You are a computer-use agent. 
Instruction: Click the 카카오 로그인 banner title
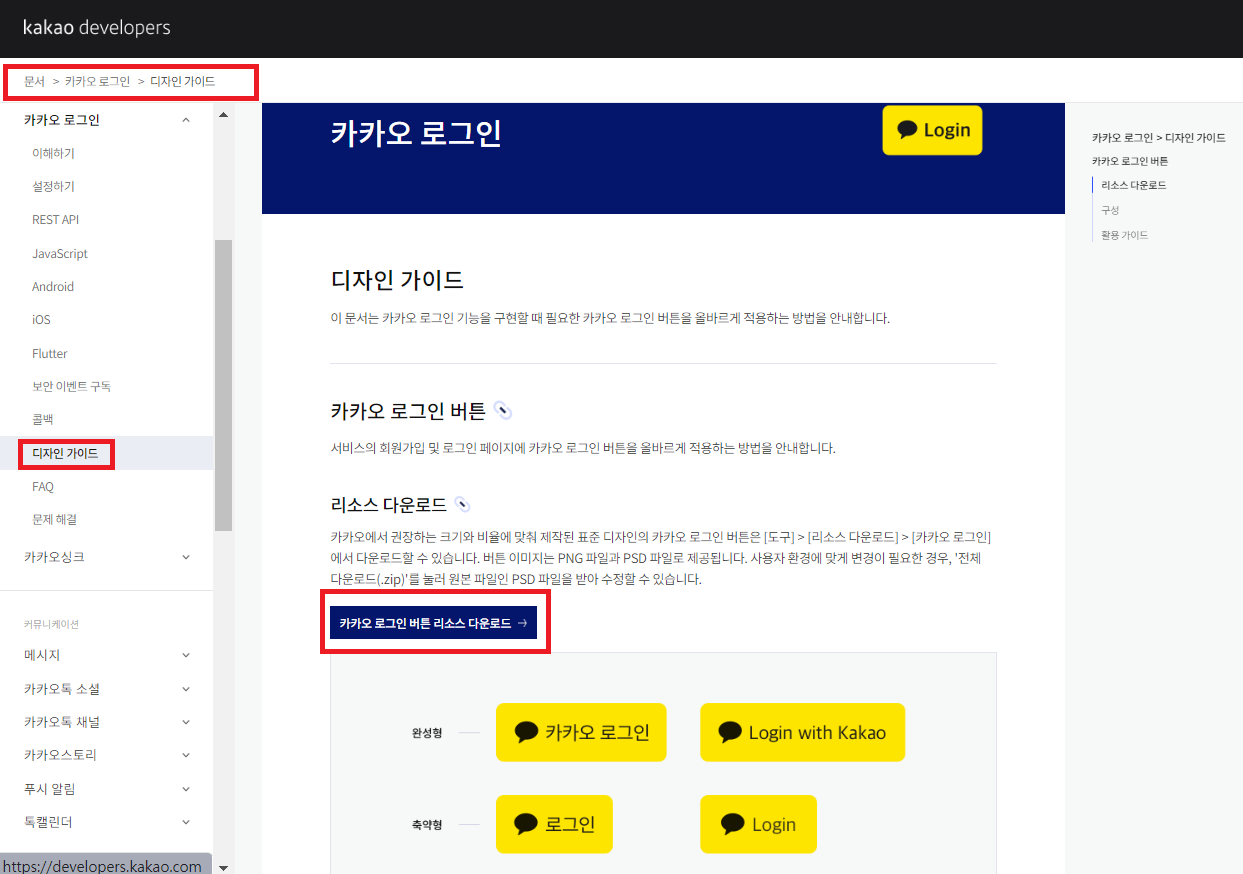[416, 132]
